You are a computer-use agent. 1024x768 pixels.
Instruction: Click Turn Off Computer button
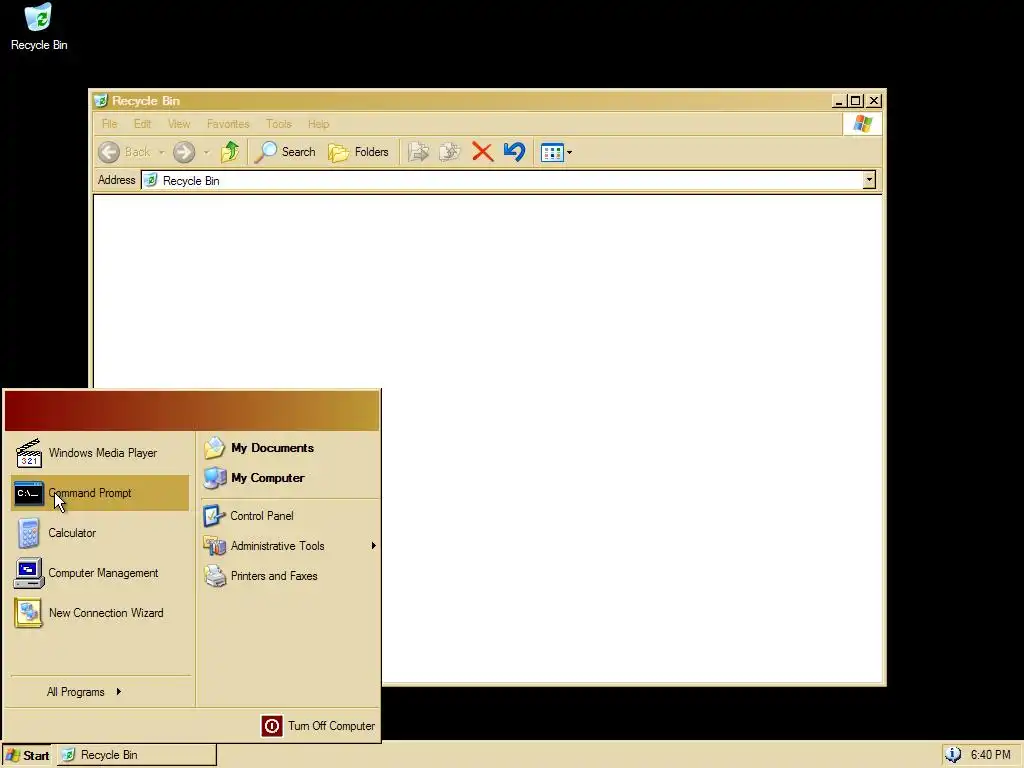[x=318, y=726]
